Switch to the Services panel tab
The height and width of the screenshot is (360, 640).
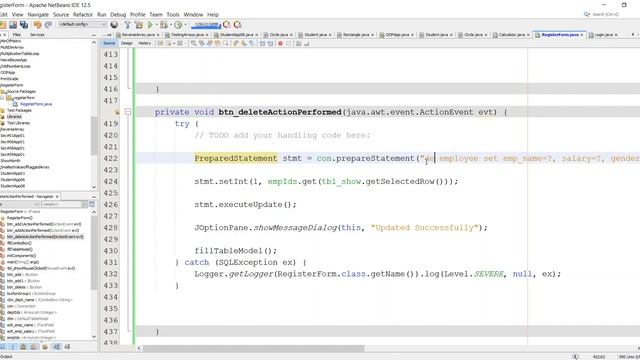(37, 35)
